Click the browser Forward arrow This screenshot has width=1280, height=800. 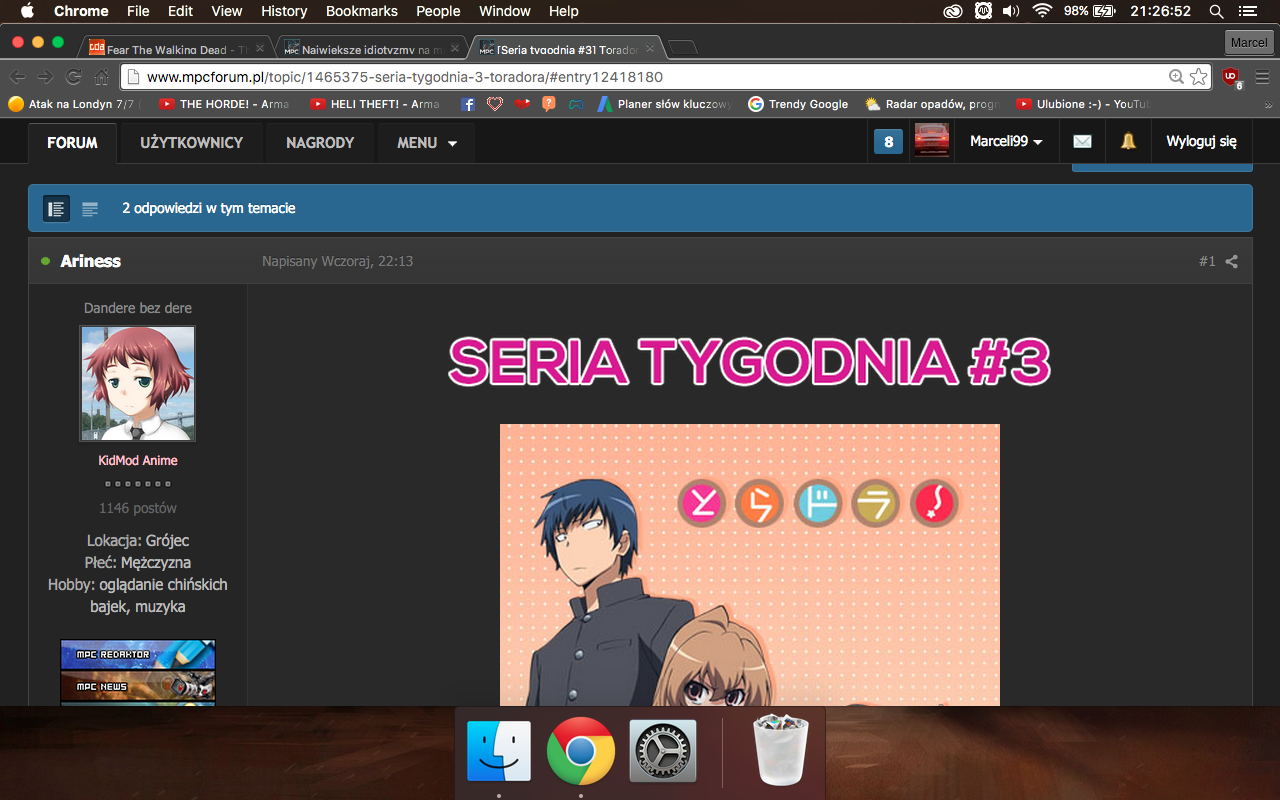click(45, 77)
